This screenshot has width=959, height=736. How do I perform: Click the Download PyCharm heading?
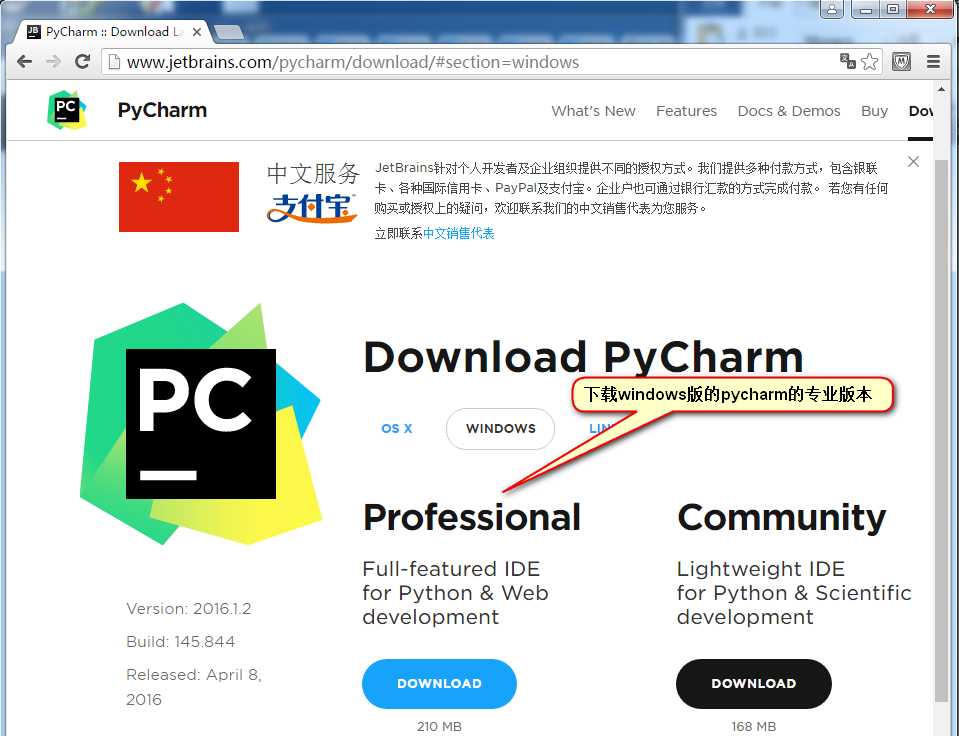[x=583, y=359]
